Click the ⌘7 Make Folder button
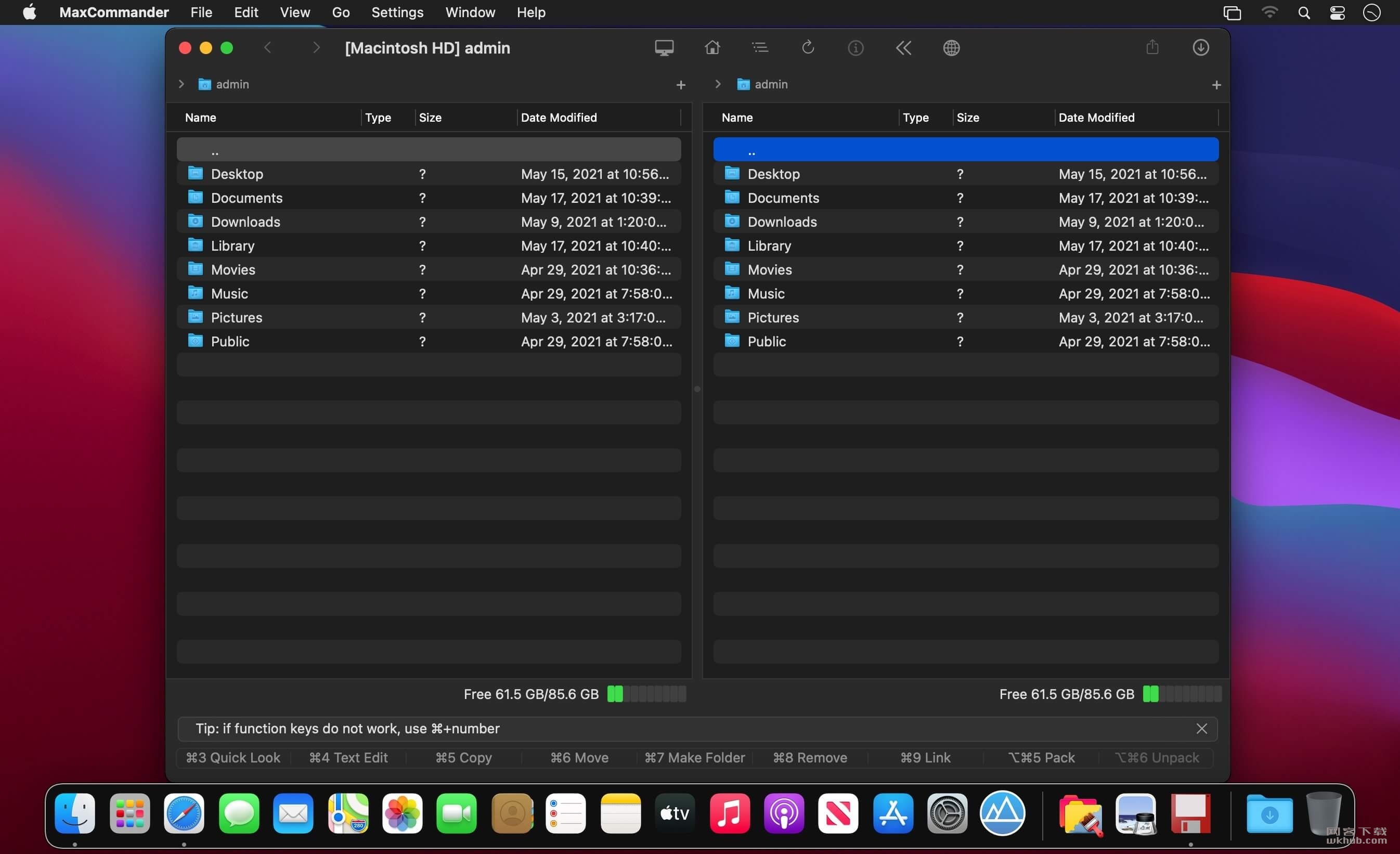1400x854 pixels. point(694,757)
